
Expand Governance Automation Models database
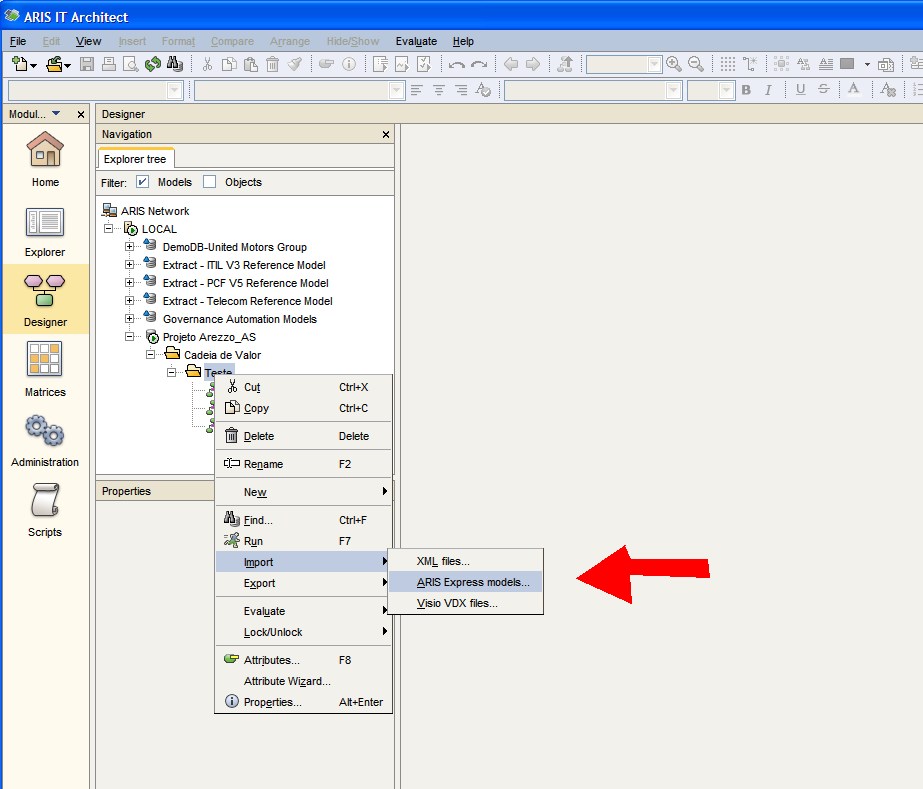click(x=130, y=319)
